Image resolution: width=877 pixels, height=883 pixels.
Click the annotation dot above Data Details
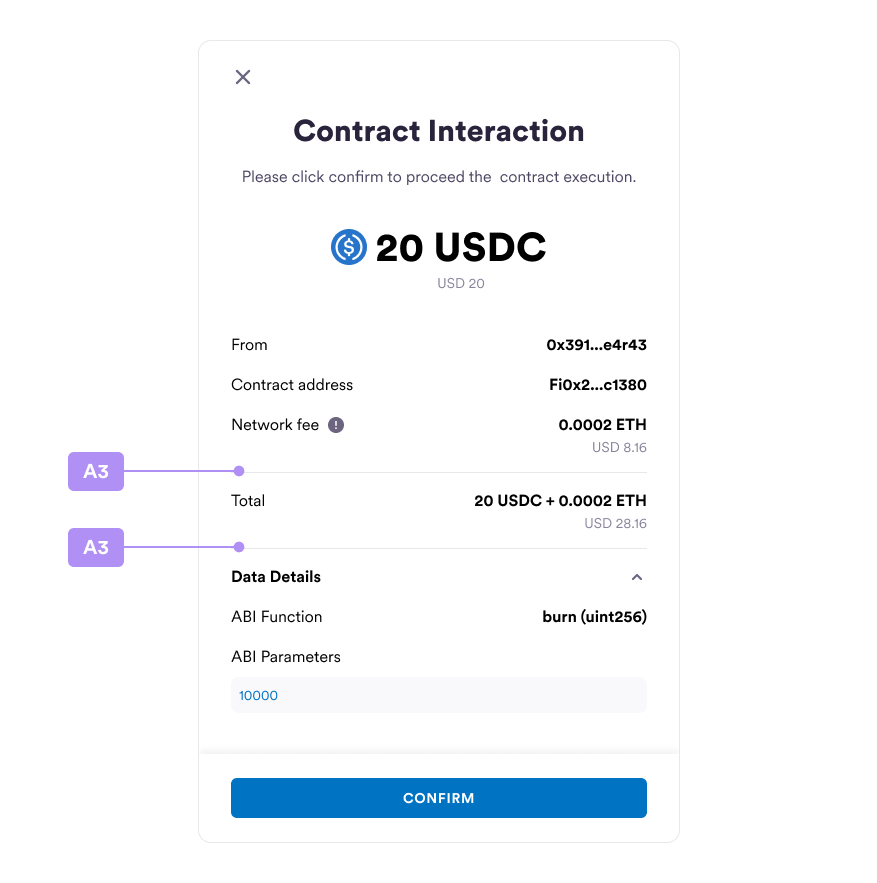pyautogui.click(x=239, y=547)
